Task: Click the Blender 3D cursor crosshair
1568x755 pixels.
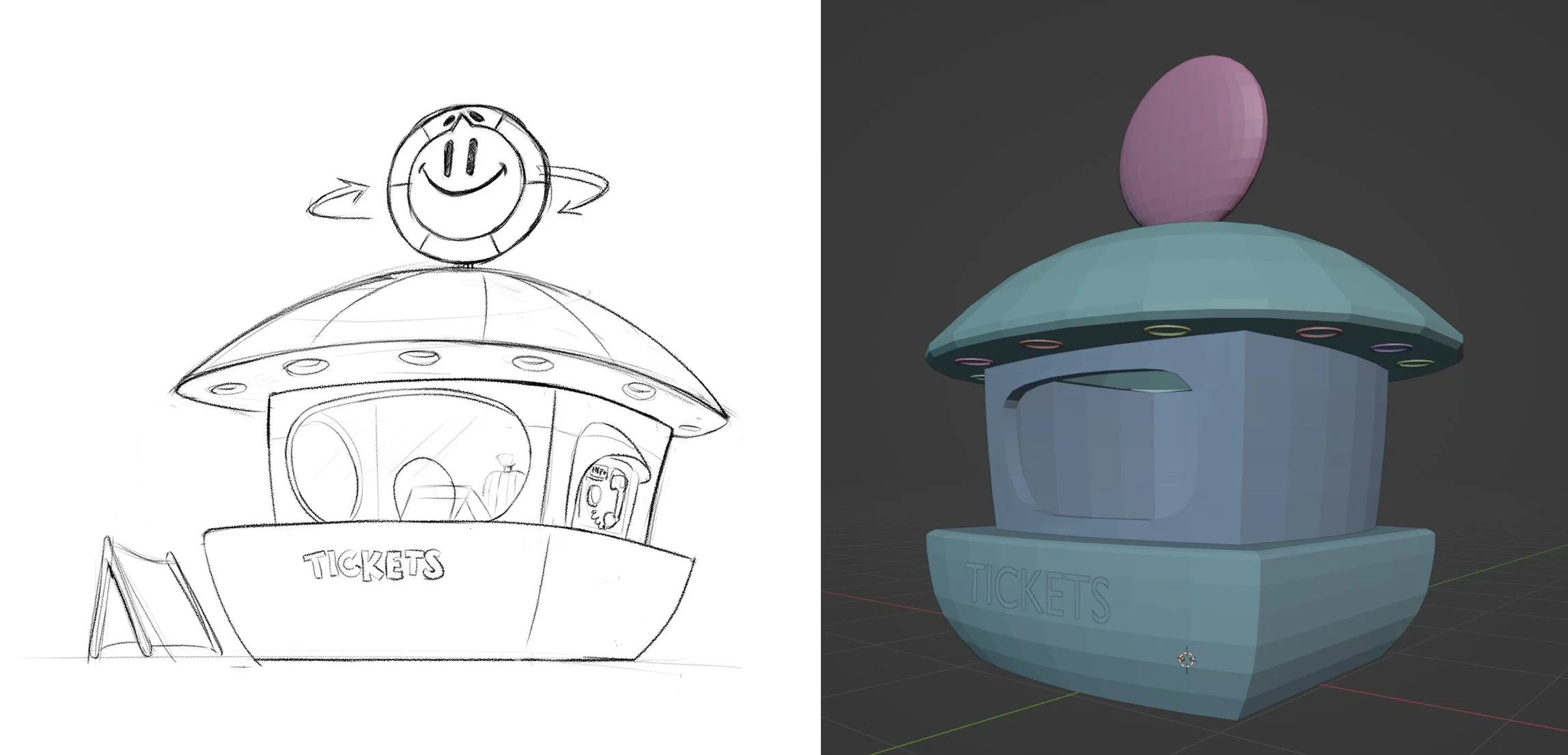Action: point(1187,659)
